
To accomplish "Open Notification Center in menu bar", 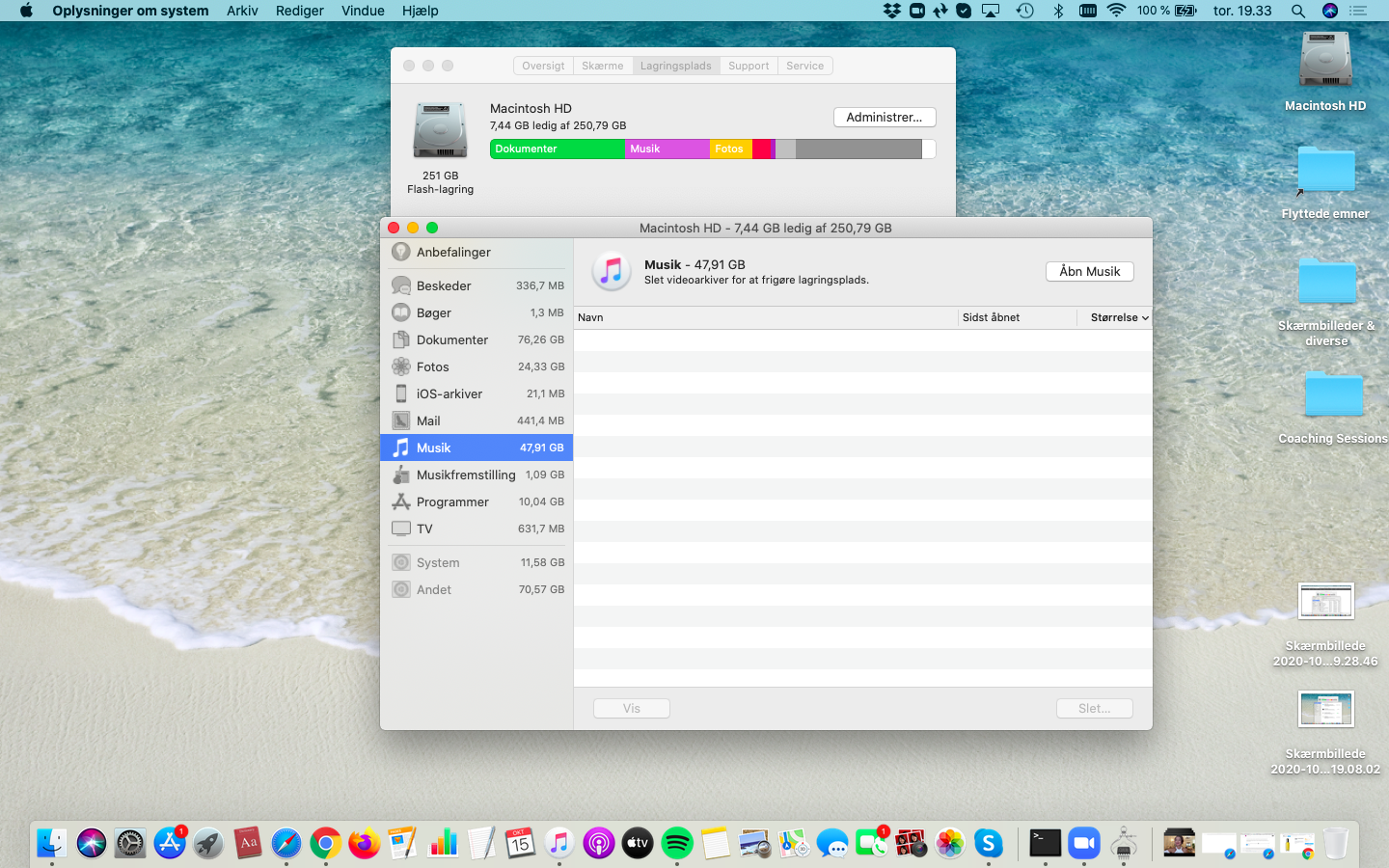I will 1358,11.
